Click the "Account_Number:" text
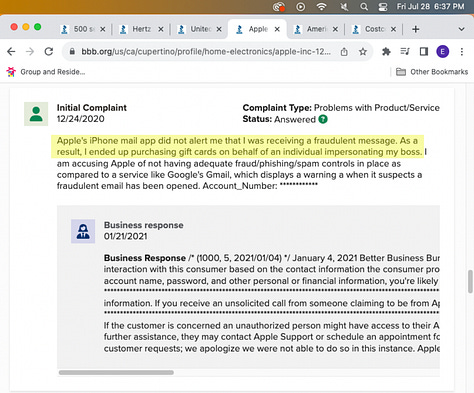 (x=240, y=186)
